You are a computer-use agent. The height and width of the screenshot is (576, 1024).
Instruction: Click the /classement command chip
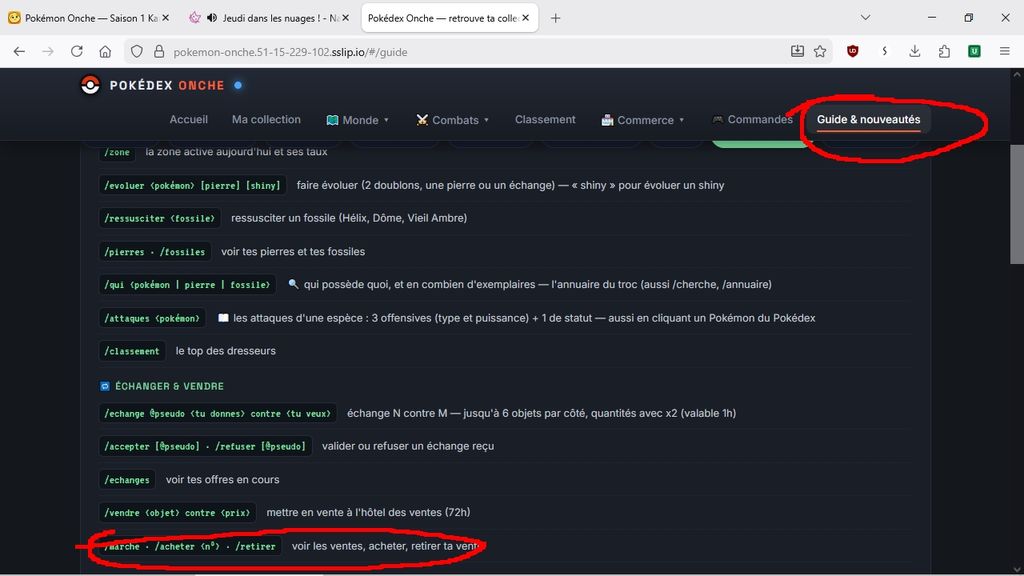132,351
